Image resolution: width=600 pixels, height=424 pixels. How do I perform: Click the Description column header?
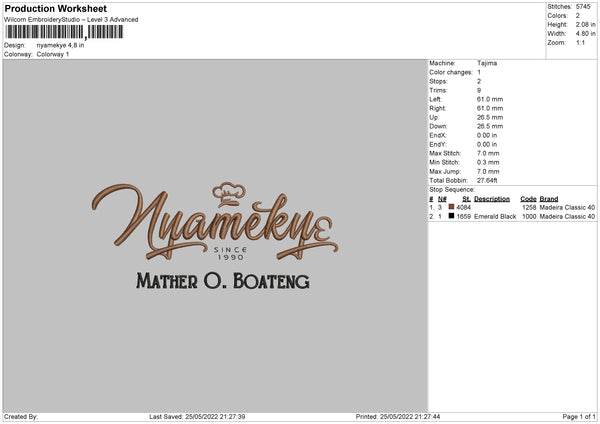492,199
